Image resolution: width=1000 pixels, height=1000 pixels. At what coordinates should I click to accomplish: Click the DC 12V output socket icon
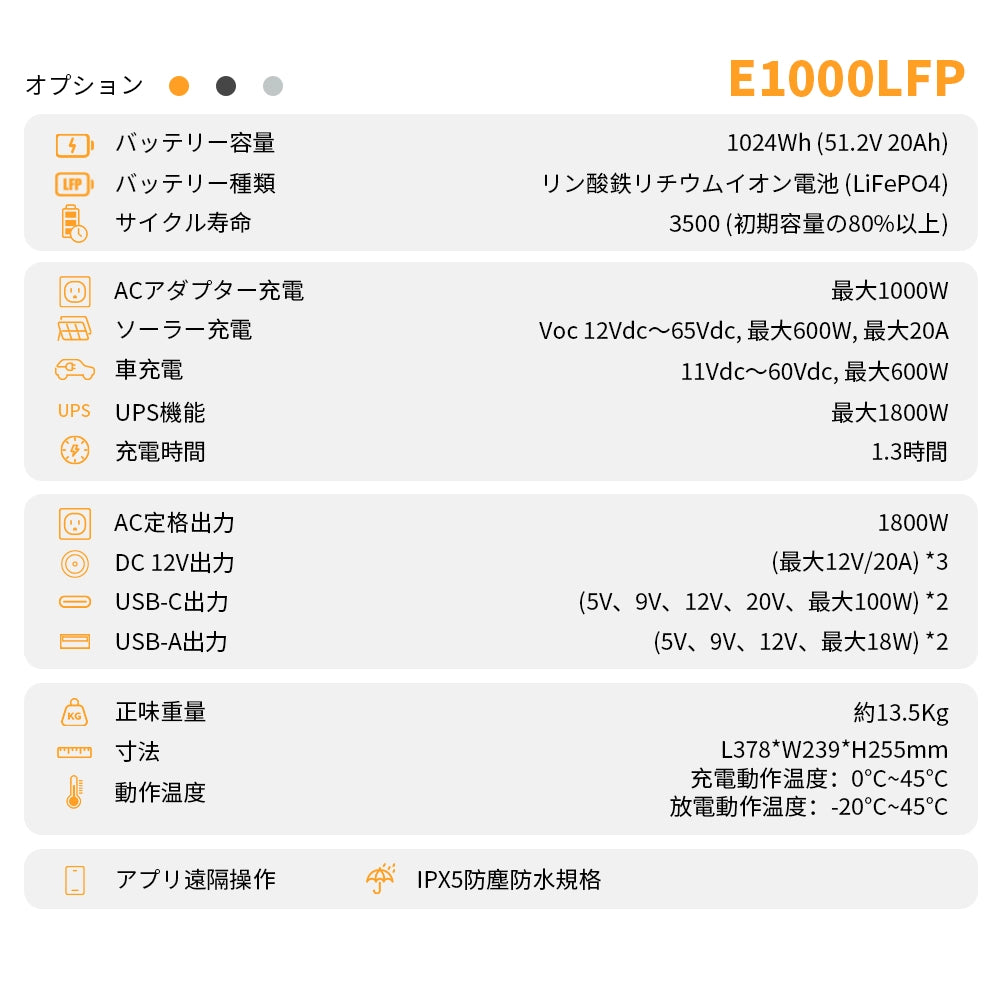(x=75, y=563)
